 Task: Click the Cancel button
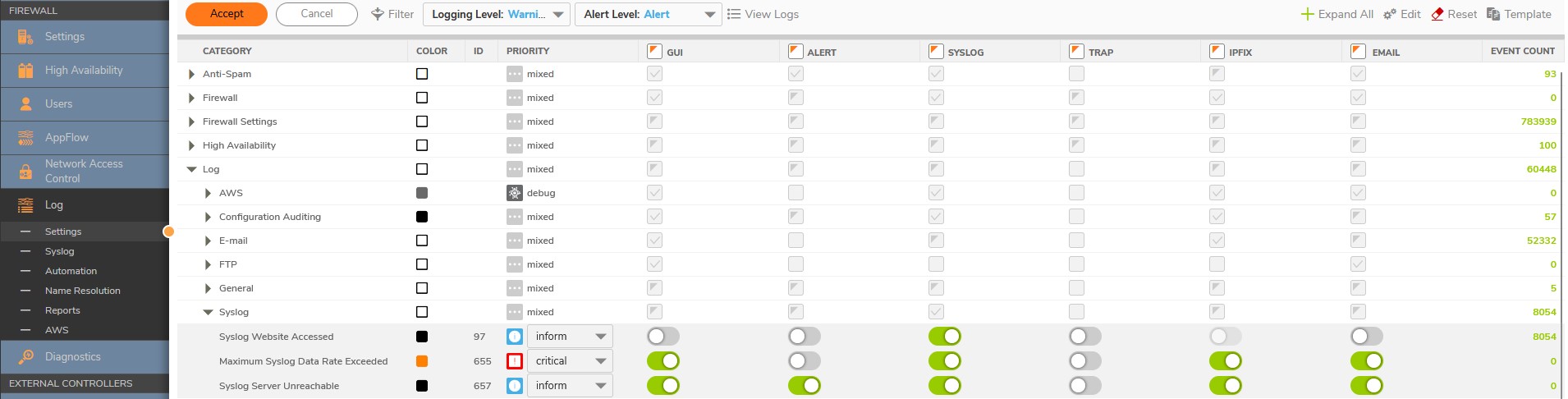pyautogui.click(x=317, y=14)
